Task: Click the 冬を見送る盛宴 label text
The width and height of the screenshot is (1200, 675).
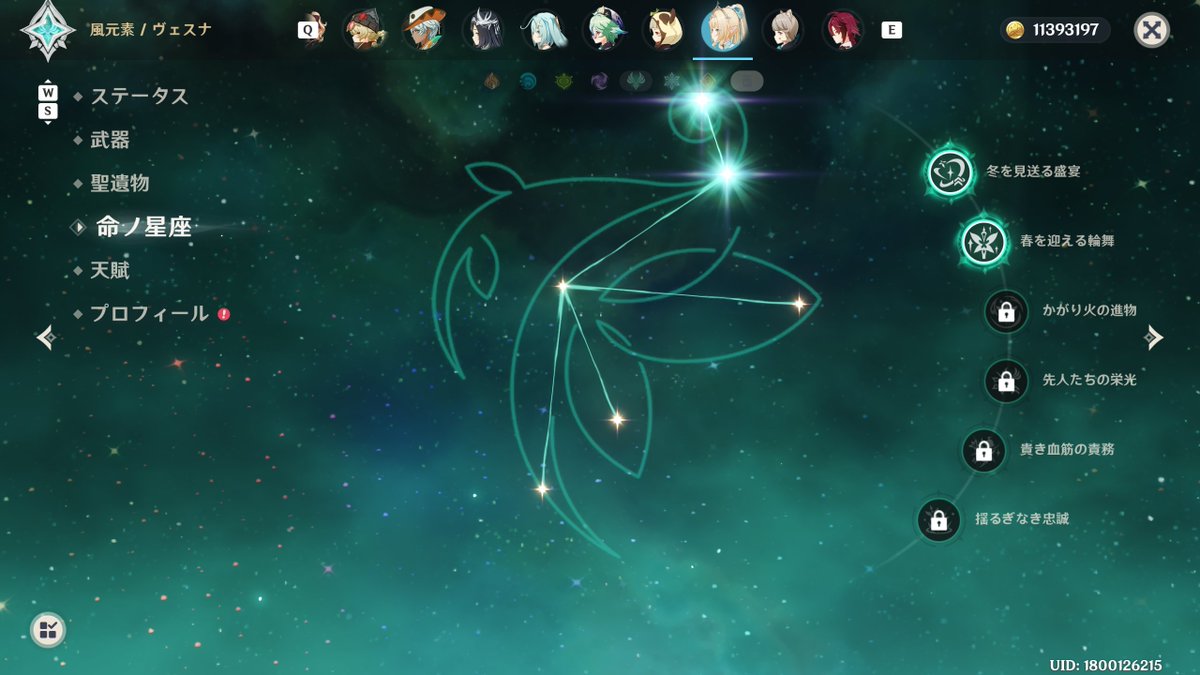Action: point(1033,172)
